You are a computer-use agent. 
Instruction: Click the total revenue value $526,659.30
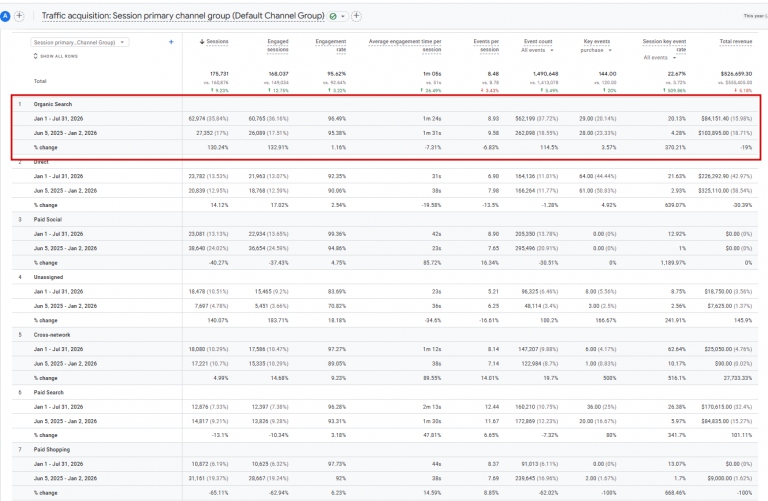736,74
